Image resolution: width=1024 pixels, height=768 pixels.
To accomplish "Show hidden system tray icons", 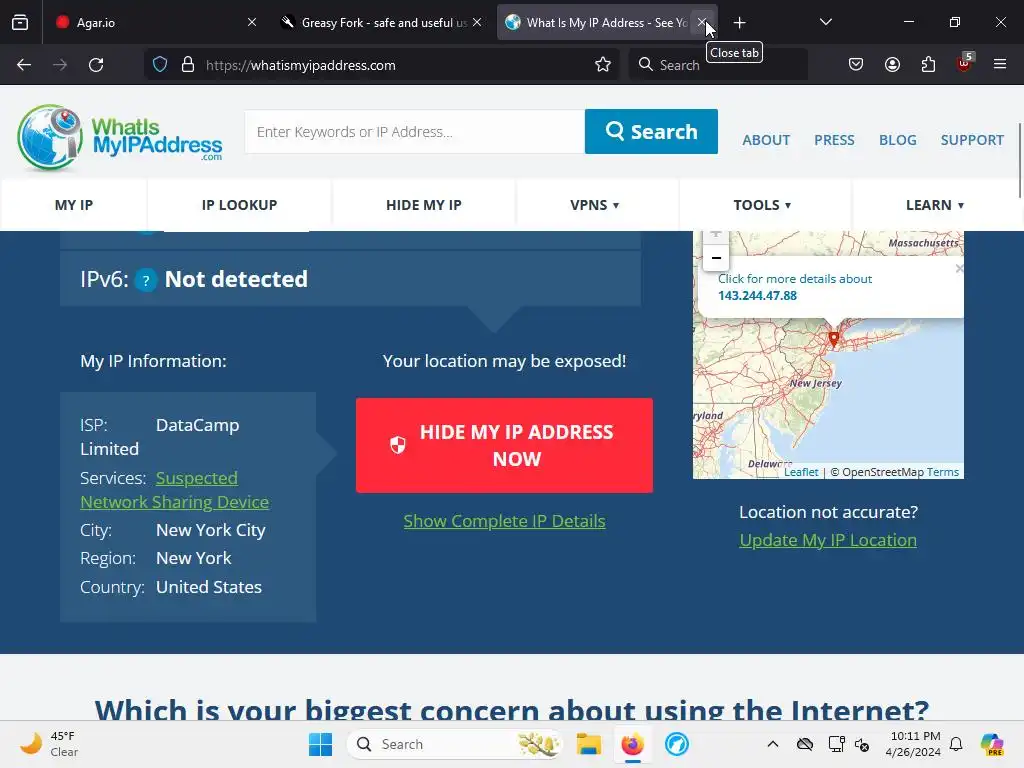I will point(773,744).
